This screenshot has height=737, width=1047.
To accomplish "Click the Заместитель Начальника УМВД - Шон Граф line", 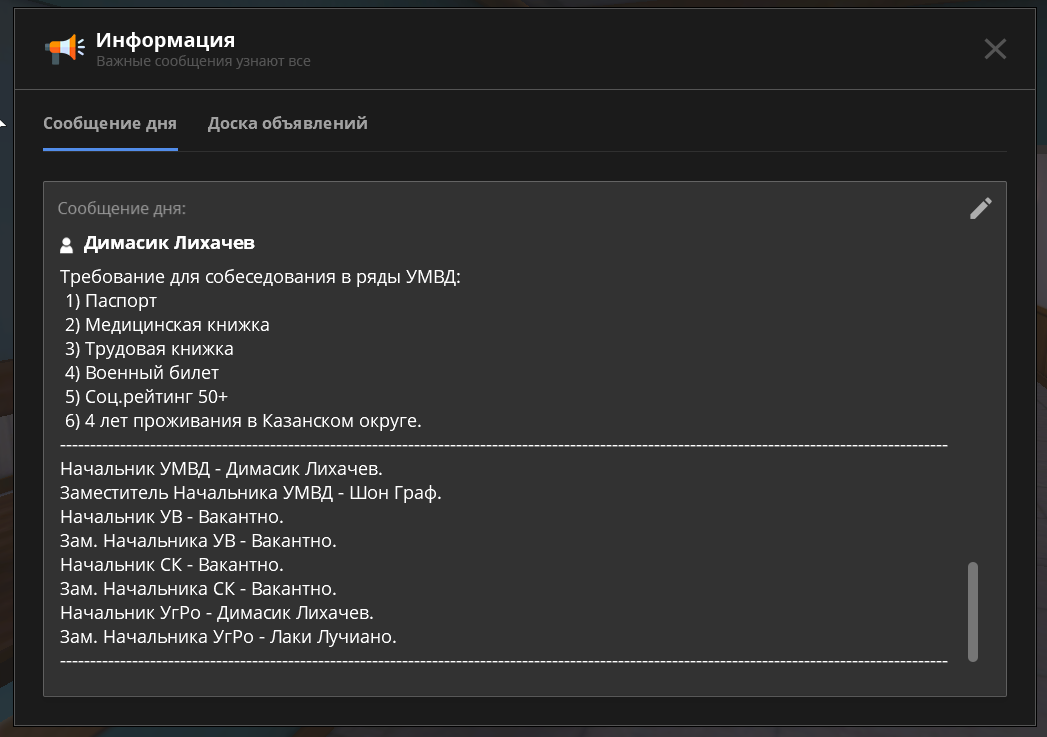I will pos(250,493).
